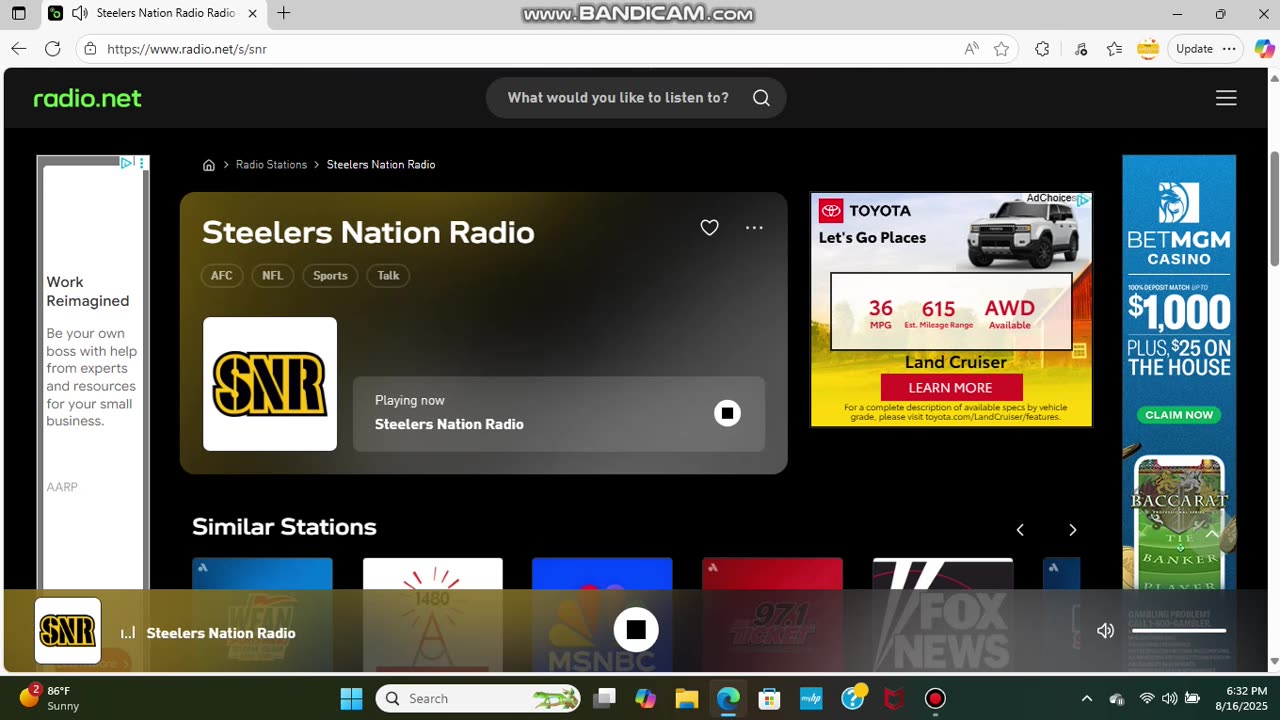Open the 97.1 Ticket station tile
This screenshot has width=1280, height=720.
[x=772, y=614]
